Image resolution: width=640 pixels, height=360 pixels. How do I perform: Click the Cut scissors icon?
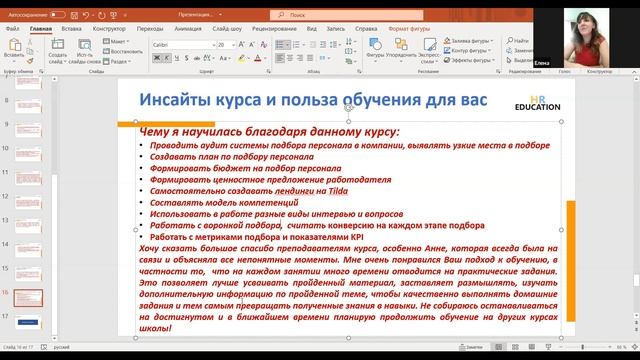click(30, 42)
